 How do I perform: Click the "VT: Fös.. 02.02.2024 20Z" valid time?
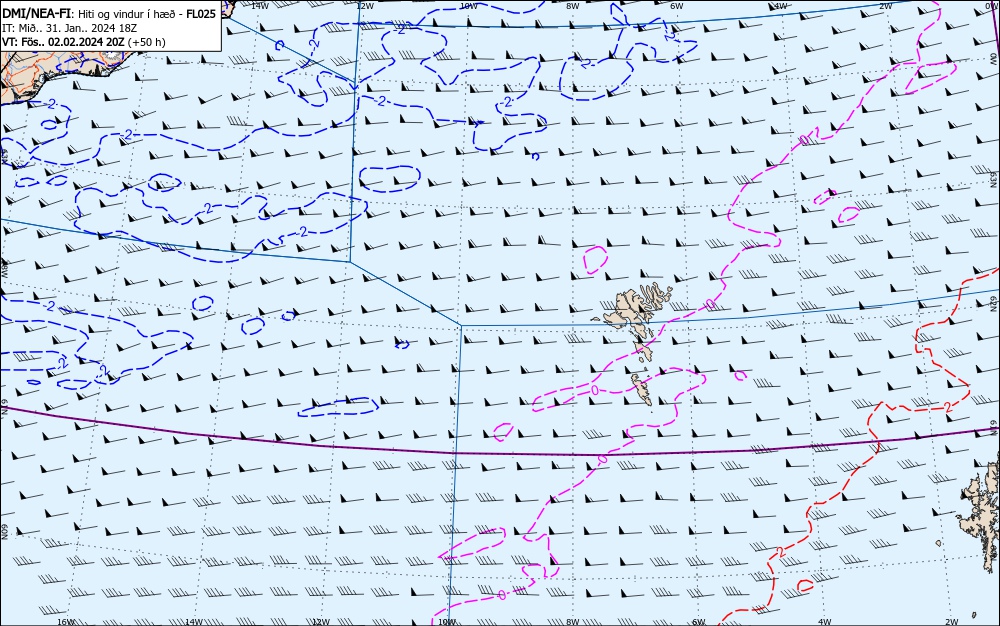pos(63,42)
